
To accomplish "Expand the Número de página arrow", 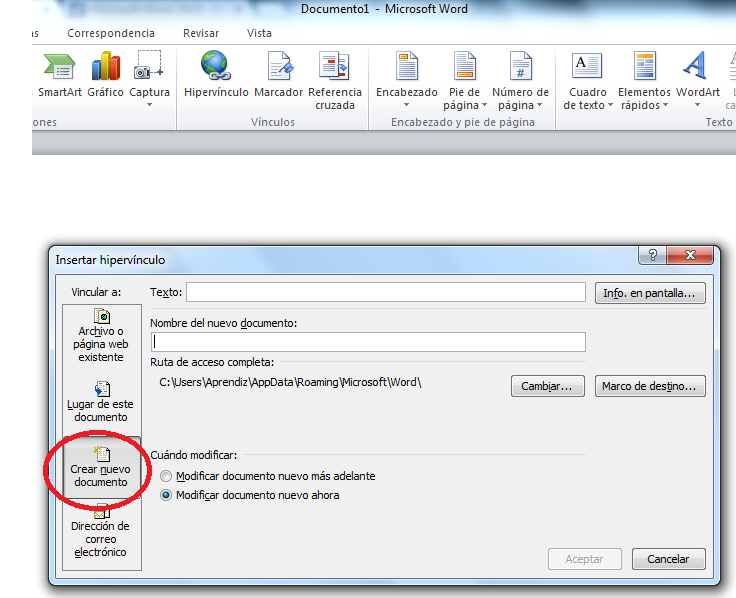I will tap(539, 105).
